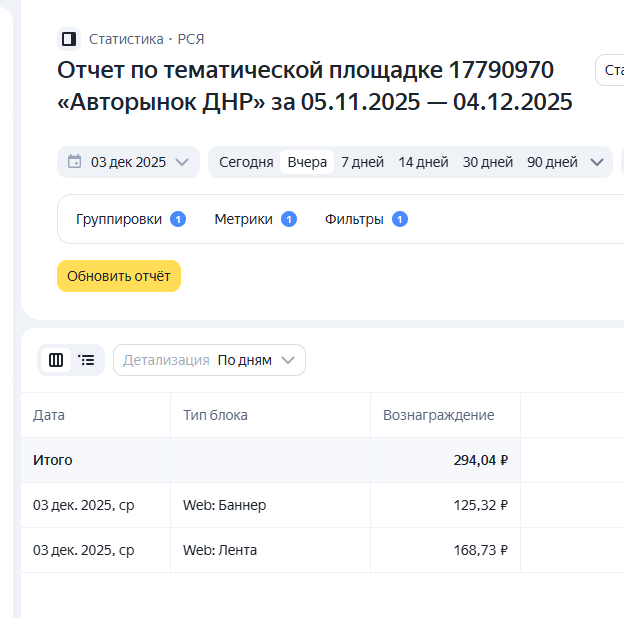Viewport: 624px width, 618px height.
Task: Select the 7 дней period
Action: pyautogui.click(x=362, y=162)
